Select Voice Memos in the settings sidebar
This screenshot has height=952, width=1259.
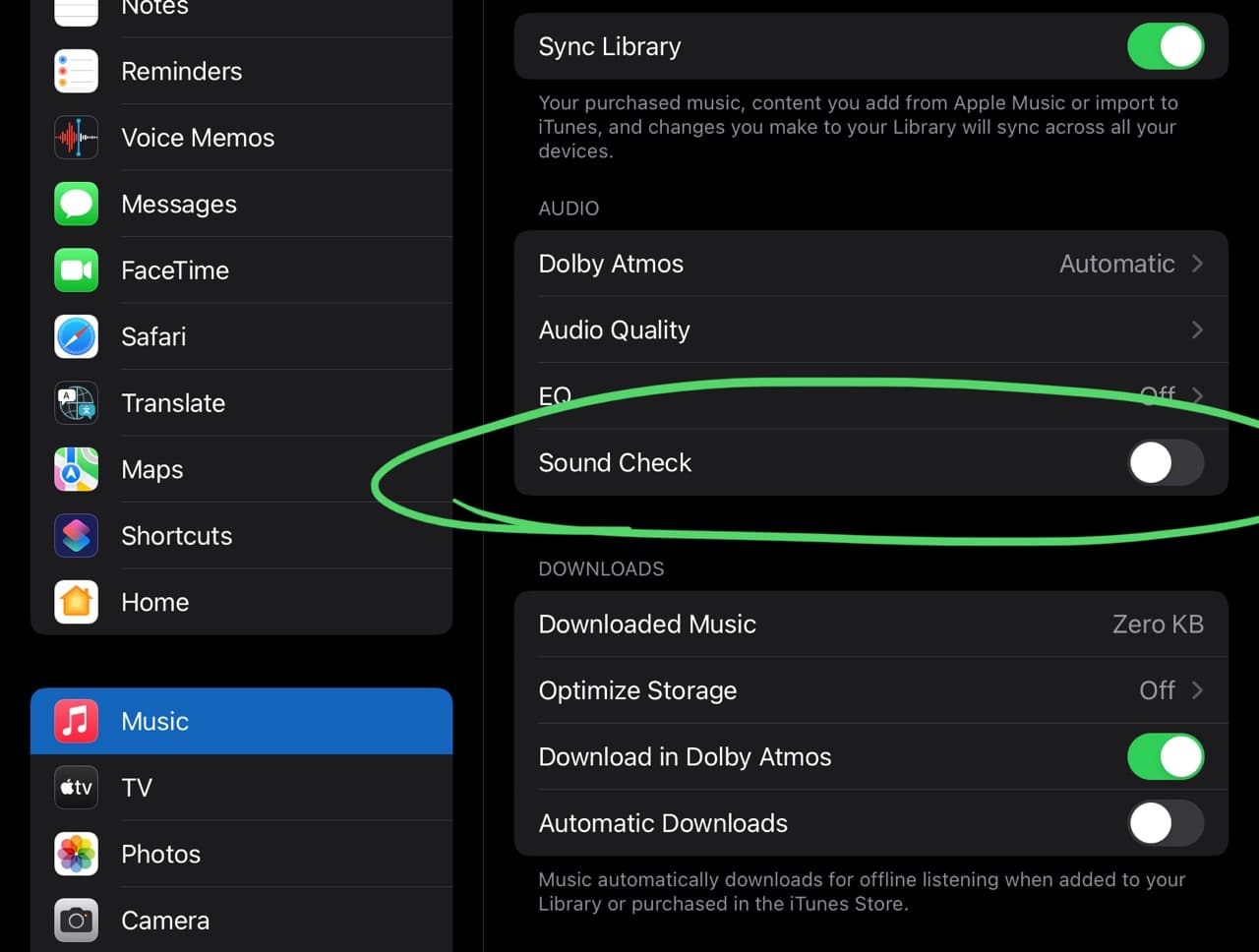click(198, 138)
